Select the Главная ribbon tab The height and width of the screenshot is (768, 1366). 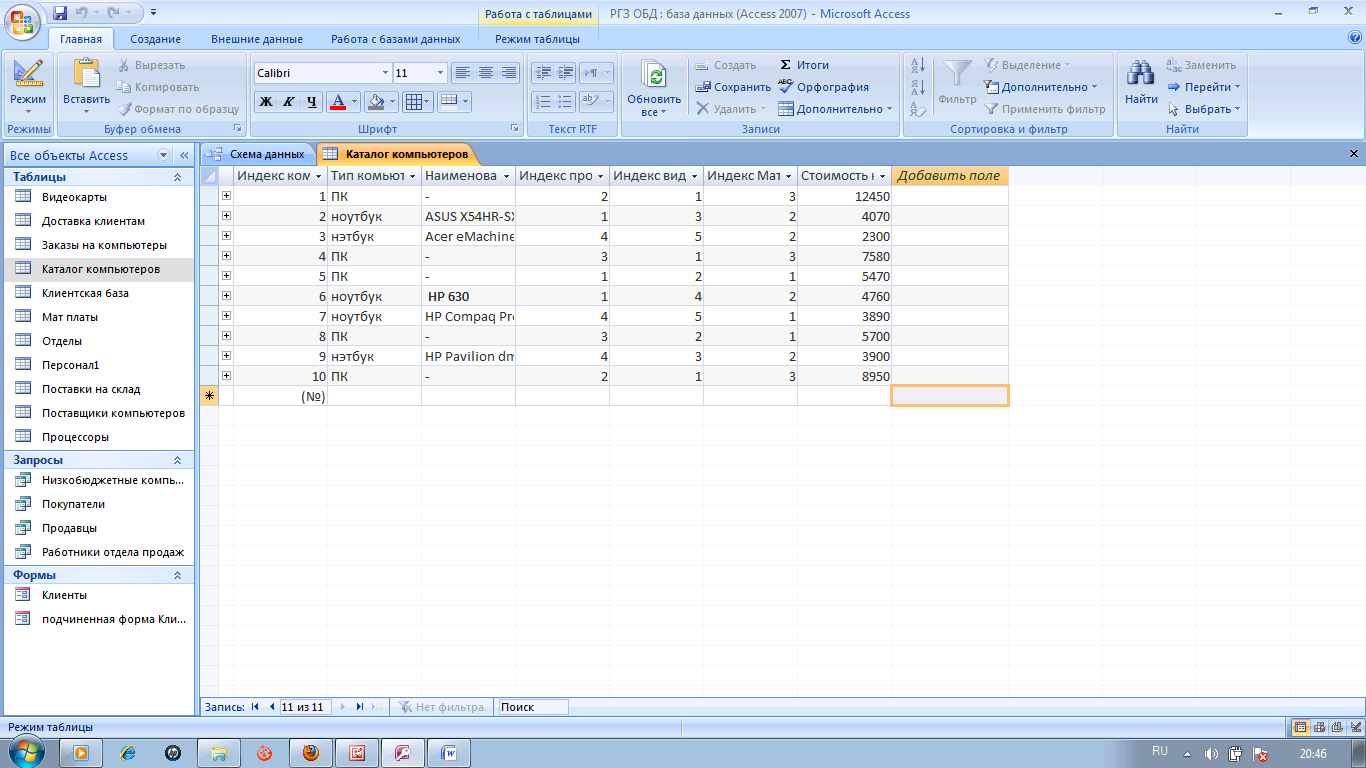81,39
